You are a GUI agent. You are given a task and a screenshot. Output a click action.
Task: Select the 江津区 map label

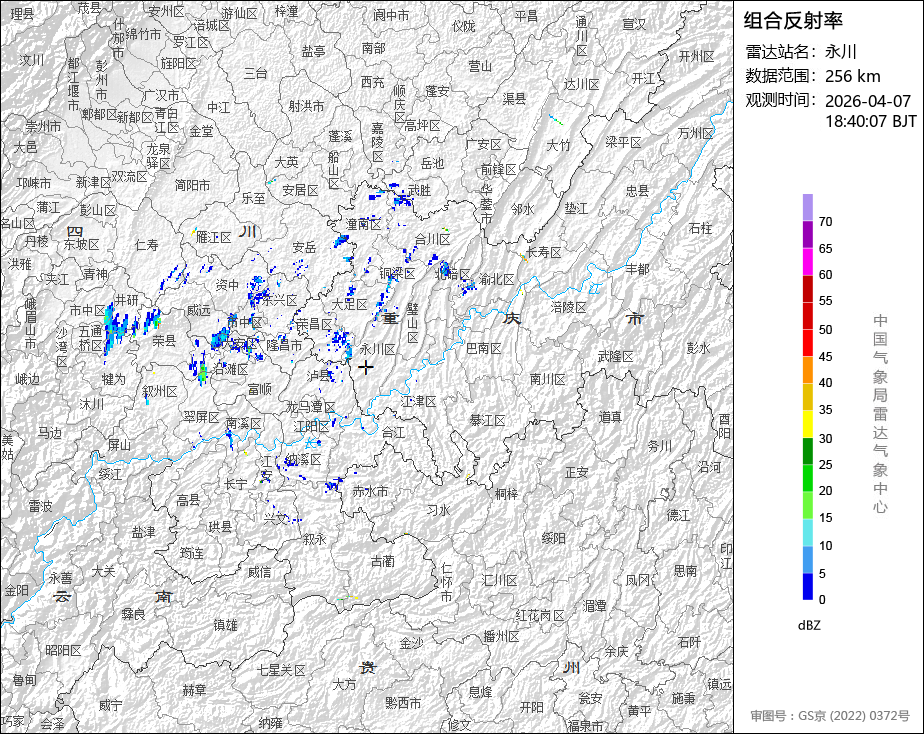418,402
